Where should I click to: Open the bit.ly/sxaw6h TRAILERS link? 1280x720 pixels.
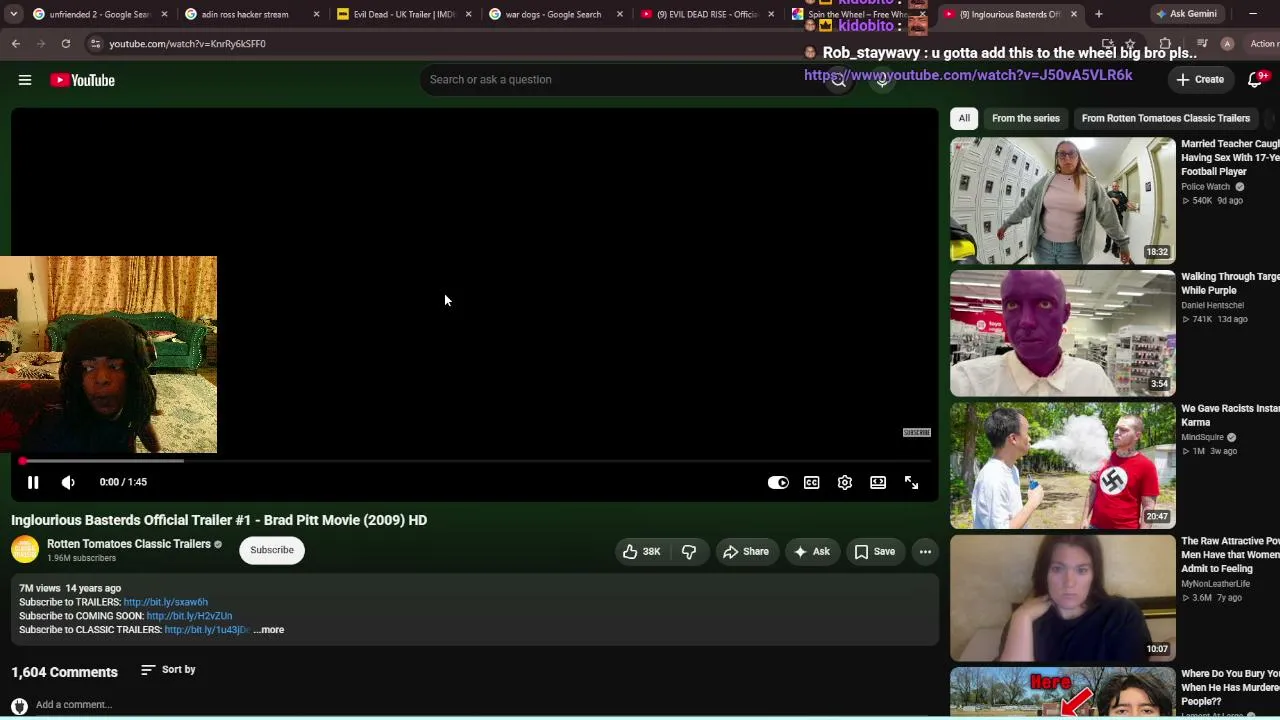(165, 602)
